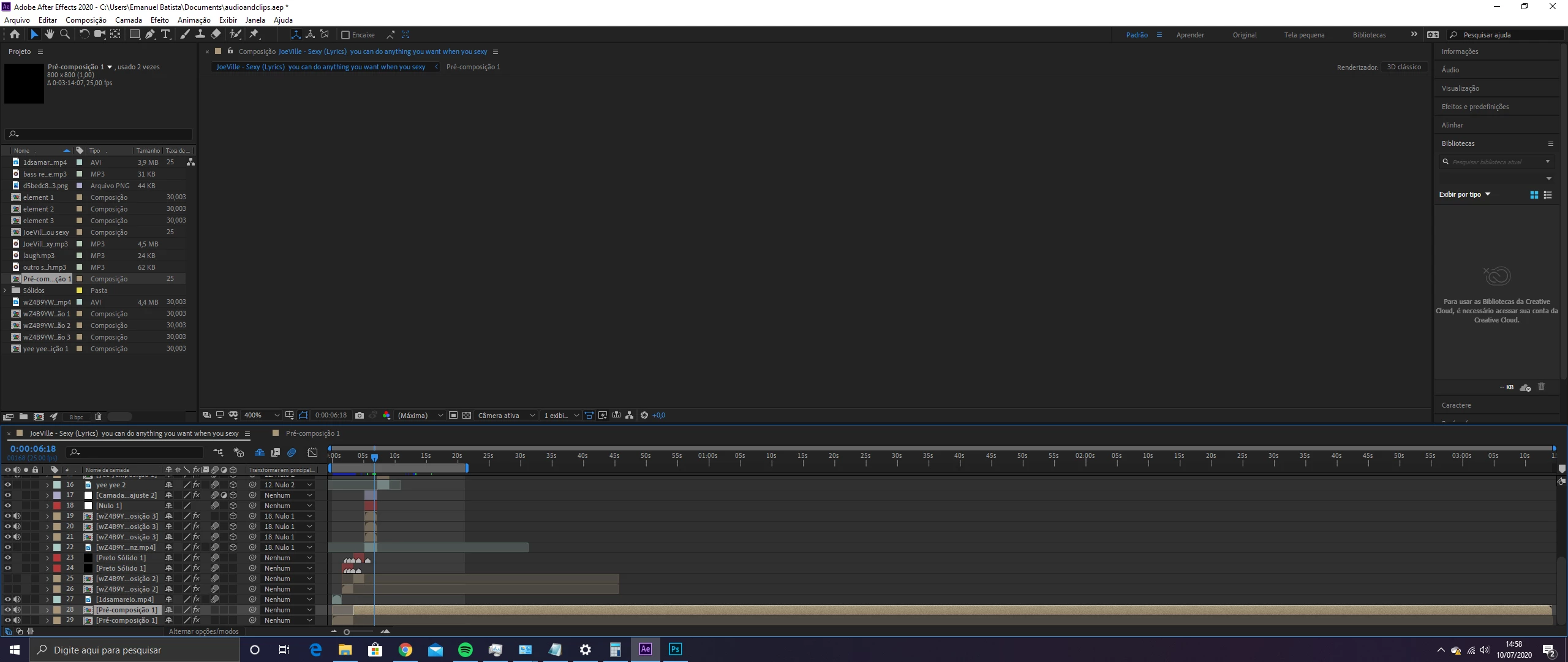Click the timeline zoom slider handle
This screenshot has width=1568, height=662.
coord(347,631)
